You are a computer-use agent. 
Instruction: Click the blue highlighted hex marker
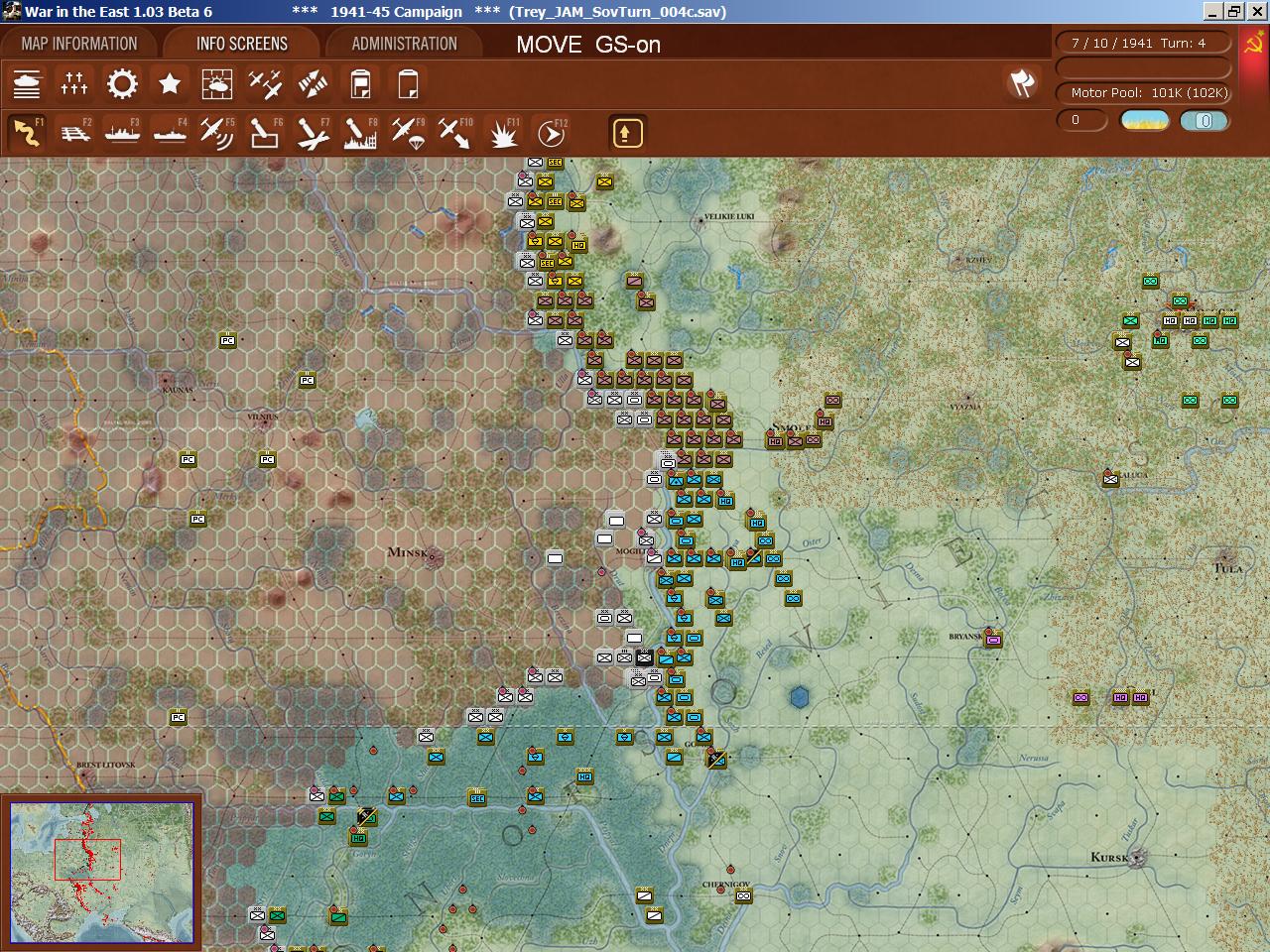(x=800, y=697)
